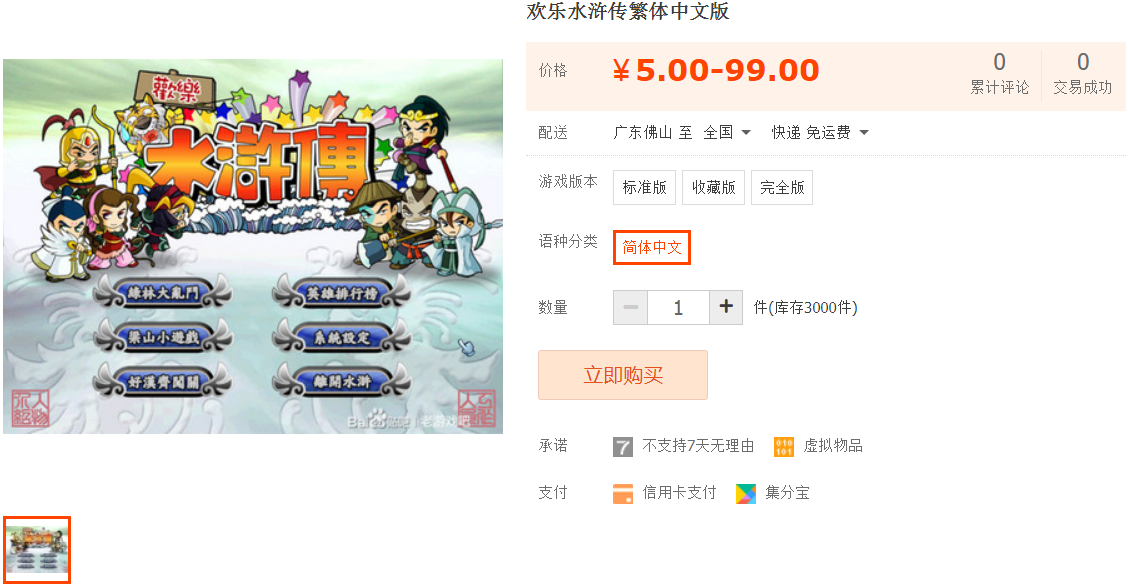The height and width of the screenshot is (586, 1128).
Task: Expand the 全国 destination dropdown
Action: tap(727, 132)
